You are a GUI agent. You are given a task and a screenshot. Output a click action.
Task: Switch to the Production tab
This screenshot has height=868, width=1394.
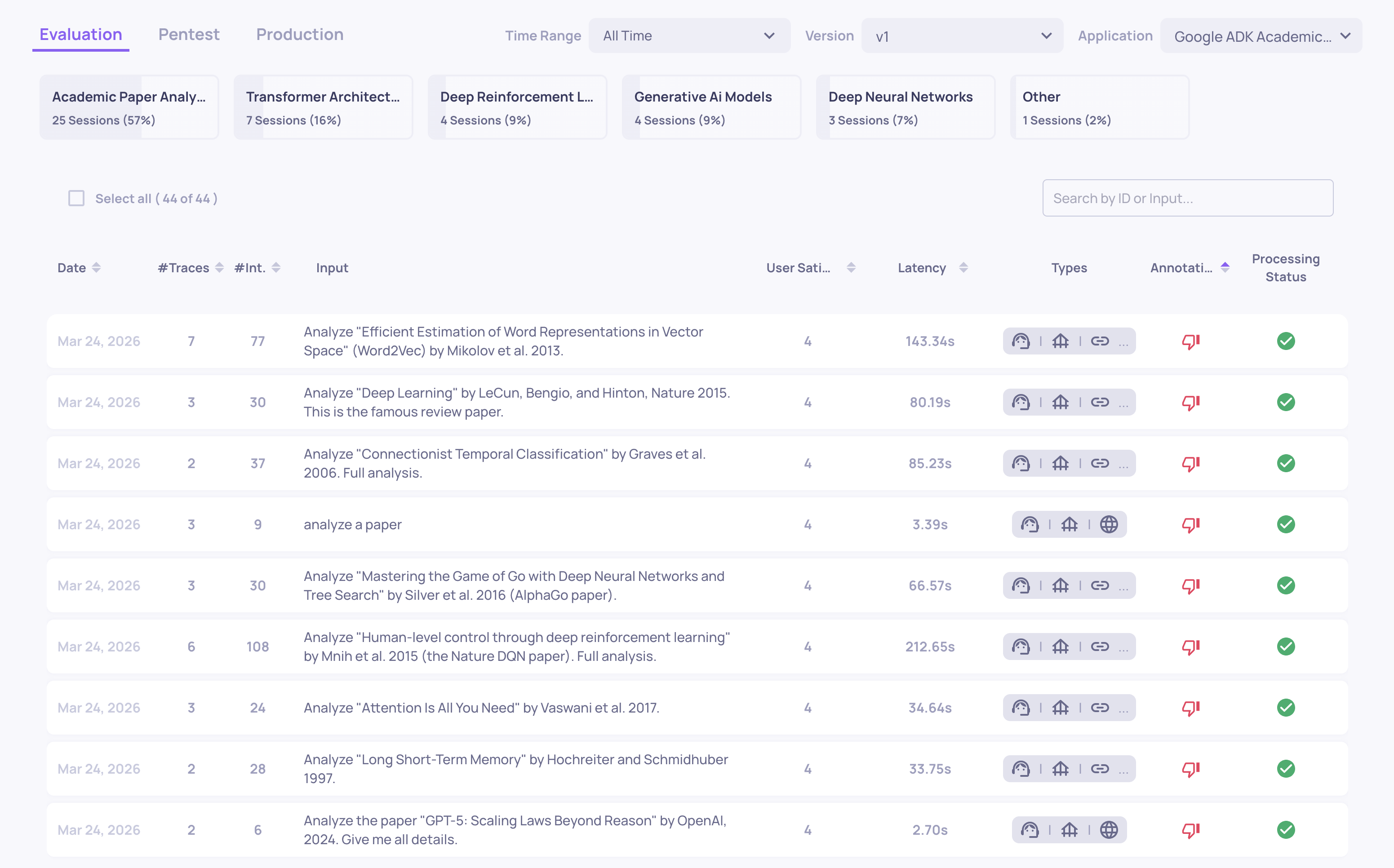pos(300,35)
